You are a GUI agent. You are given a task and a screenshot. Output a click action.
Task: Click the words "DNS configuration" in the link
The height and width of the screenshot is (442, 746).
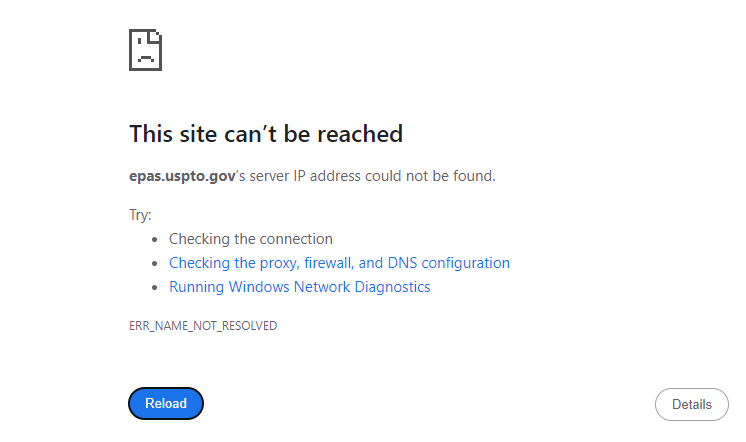[449, 263]
